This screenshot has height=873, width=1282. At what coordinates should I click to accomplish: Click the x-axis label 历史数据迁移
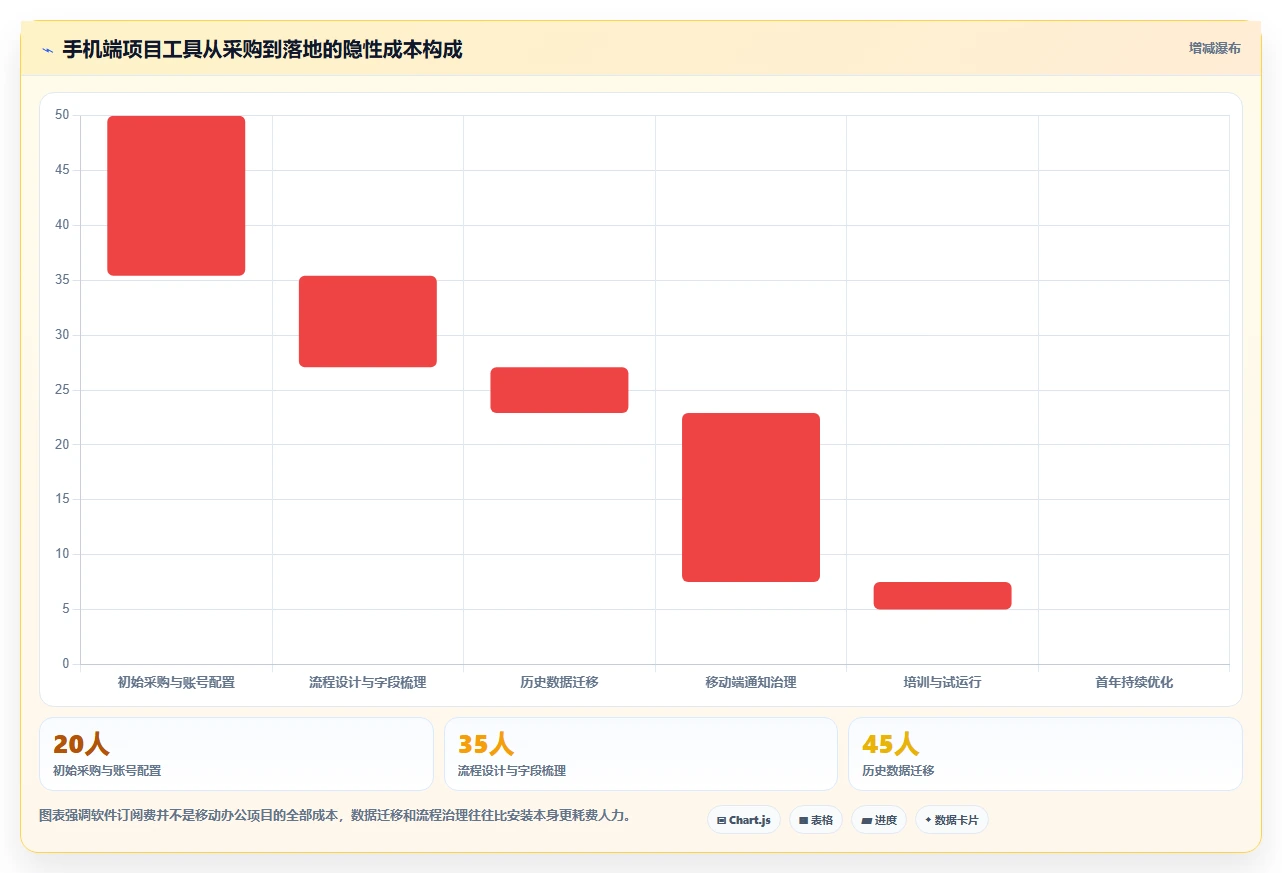[x=559, y=682]
